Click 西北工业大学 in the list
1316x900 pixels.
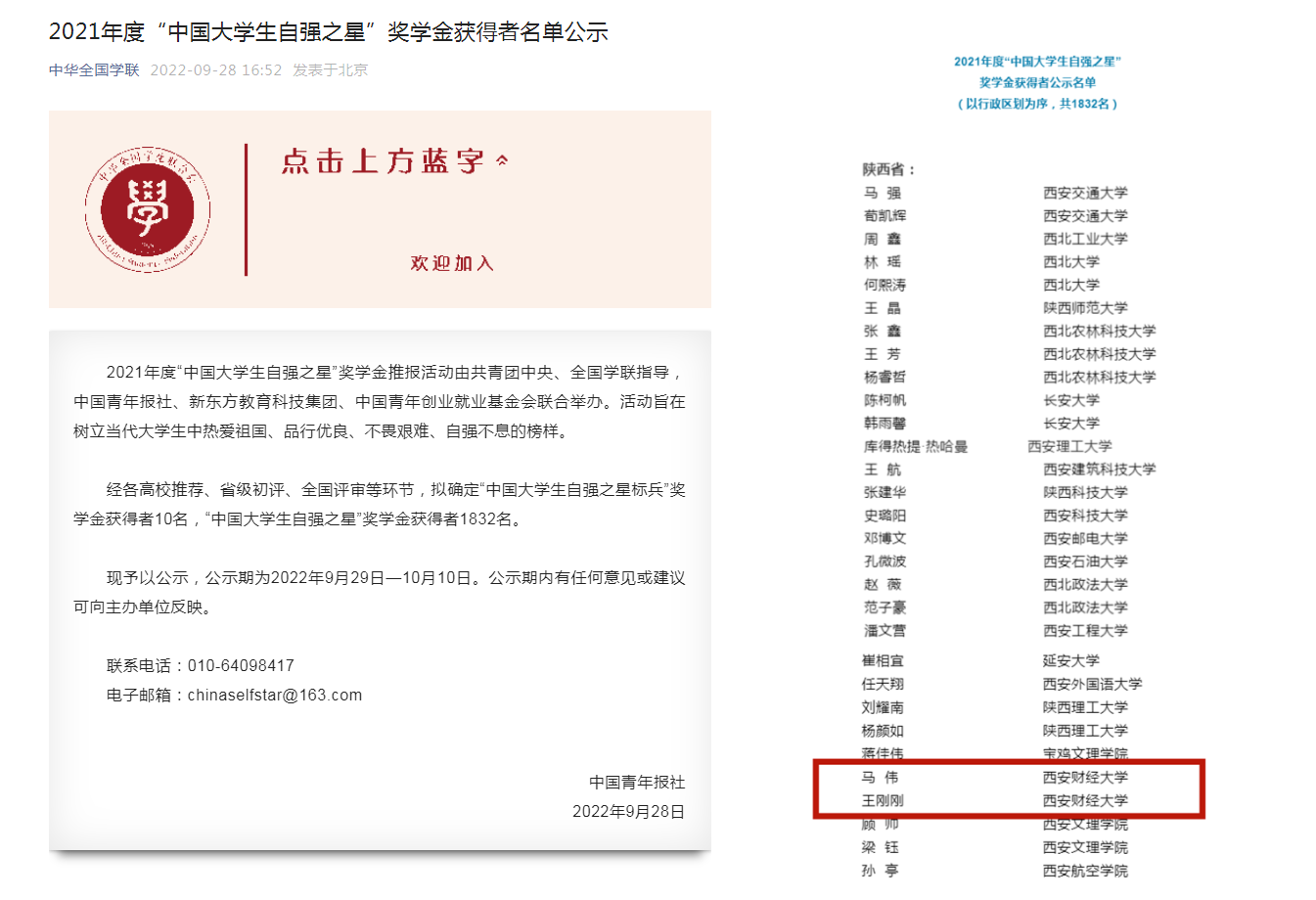tap(1085, 239)
